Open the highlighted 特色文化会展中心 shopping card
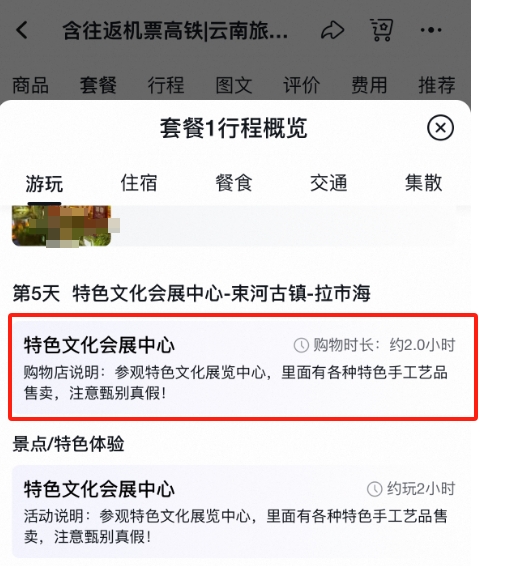The width and height of the screenshot is (515, 566). coord(243,367)
